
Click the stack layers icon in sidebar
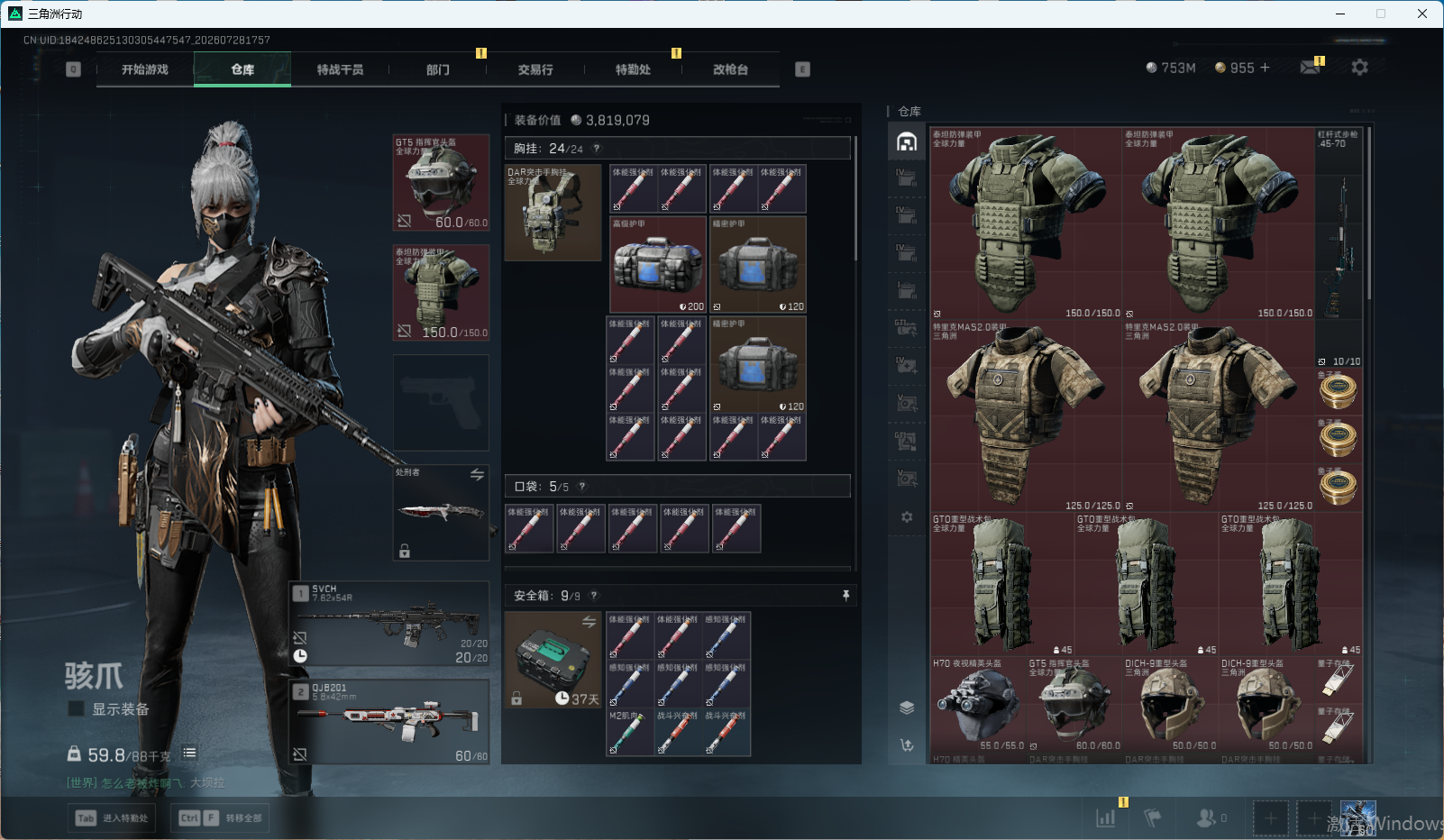[x=907, y=708]
